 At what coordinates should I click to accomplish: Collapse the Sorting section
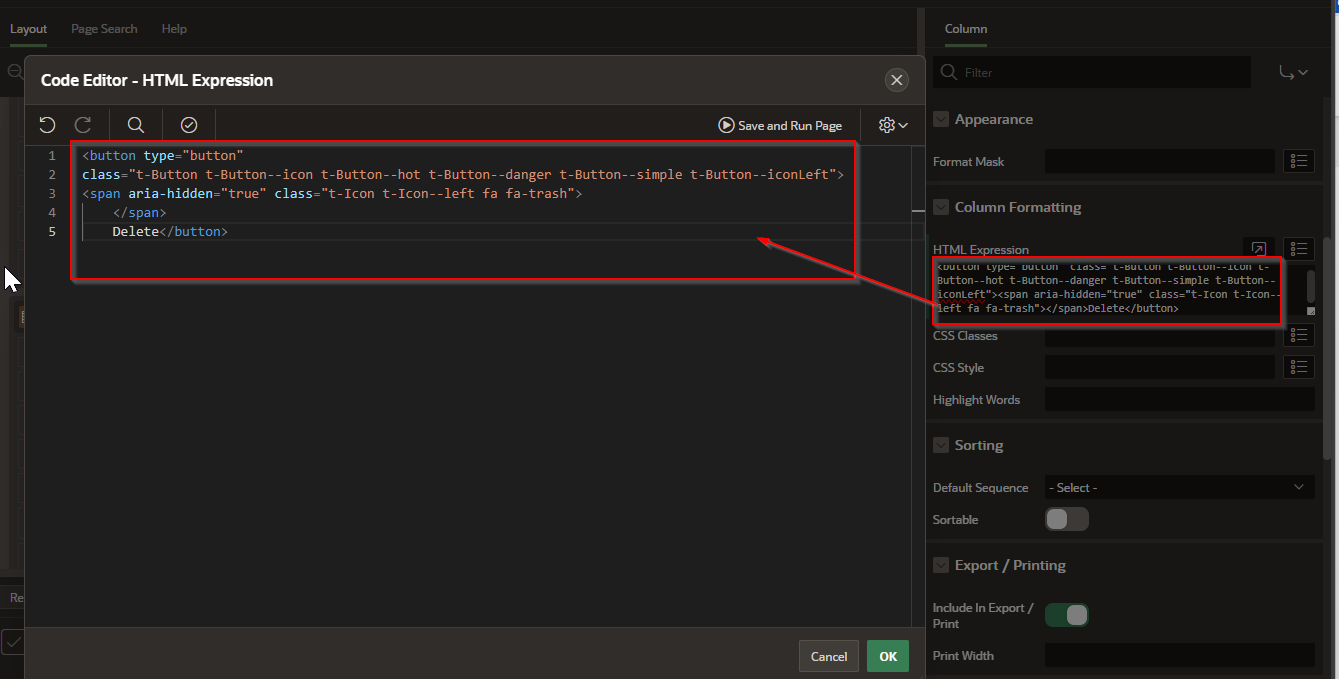click(x=941, y=445)
